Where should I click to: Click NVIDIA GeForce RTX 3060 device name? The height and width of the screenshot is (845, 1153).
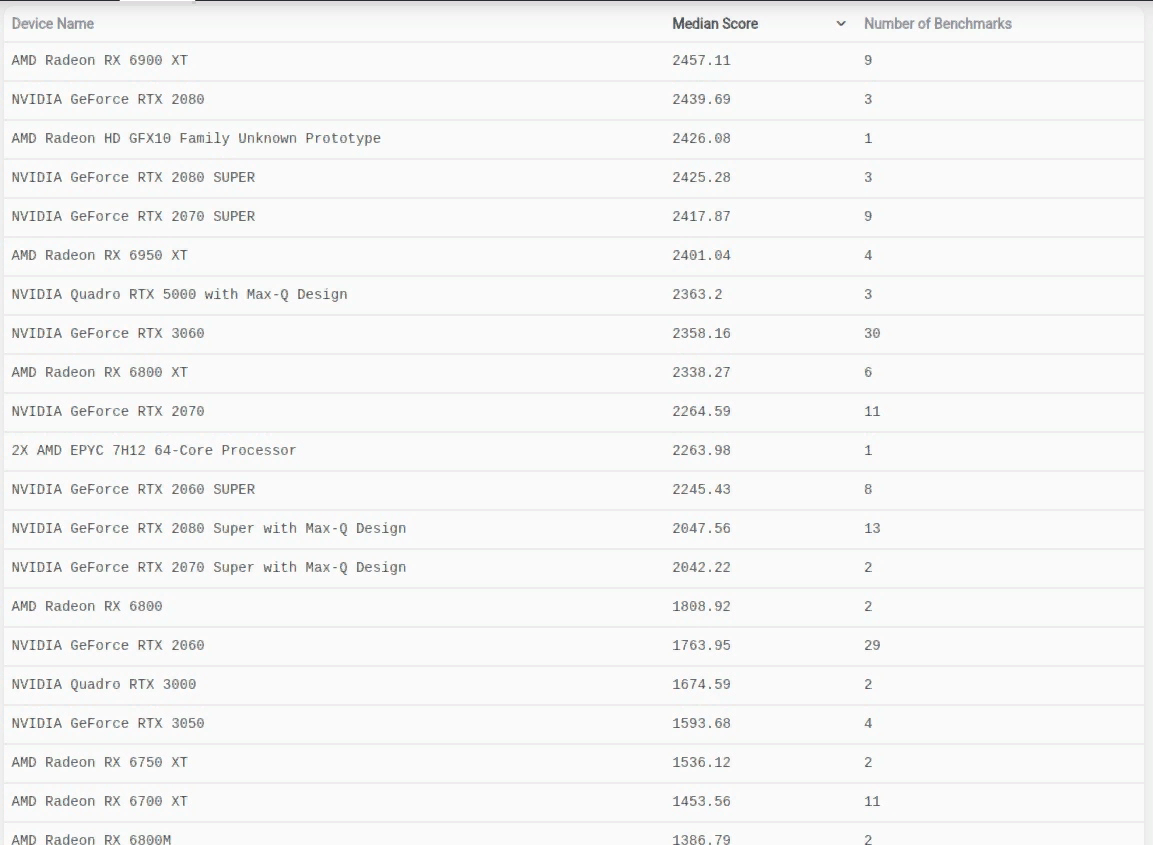(x=108, y=333)
